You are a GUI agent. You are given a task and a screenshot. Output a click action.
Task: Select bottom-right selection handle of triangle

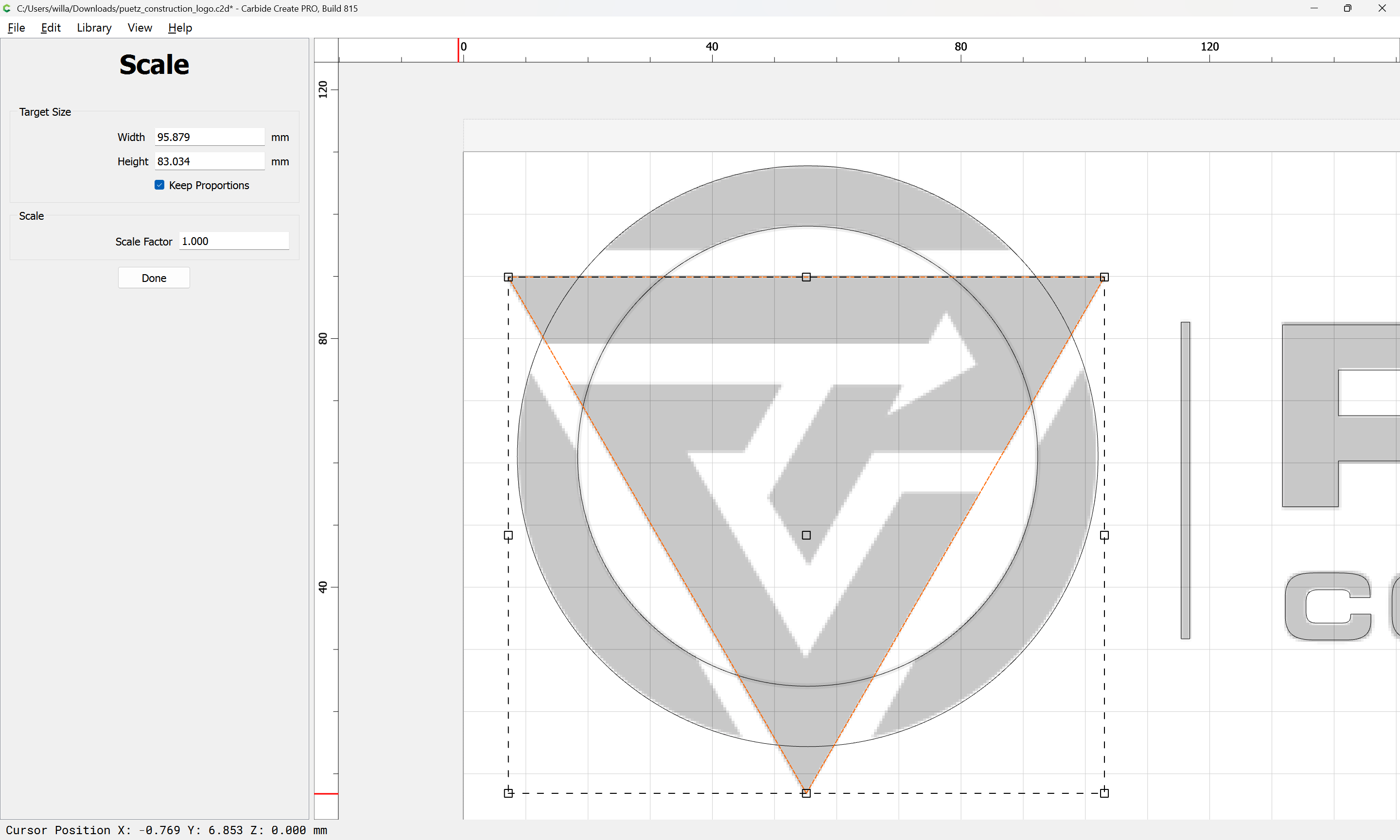point(1104,793)
